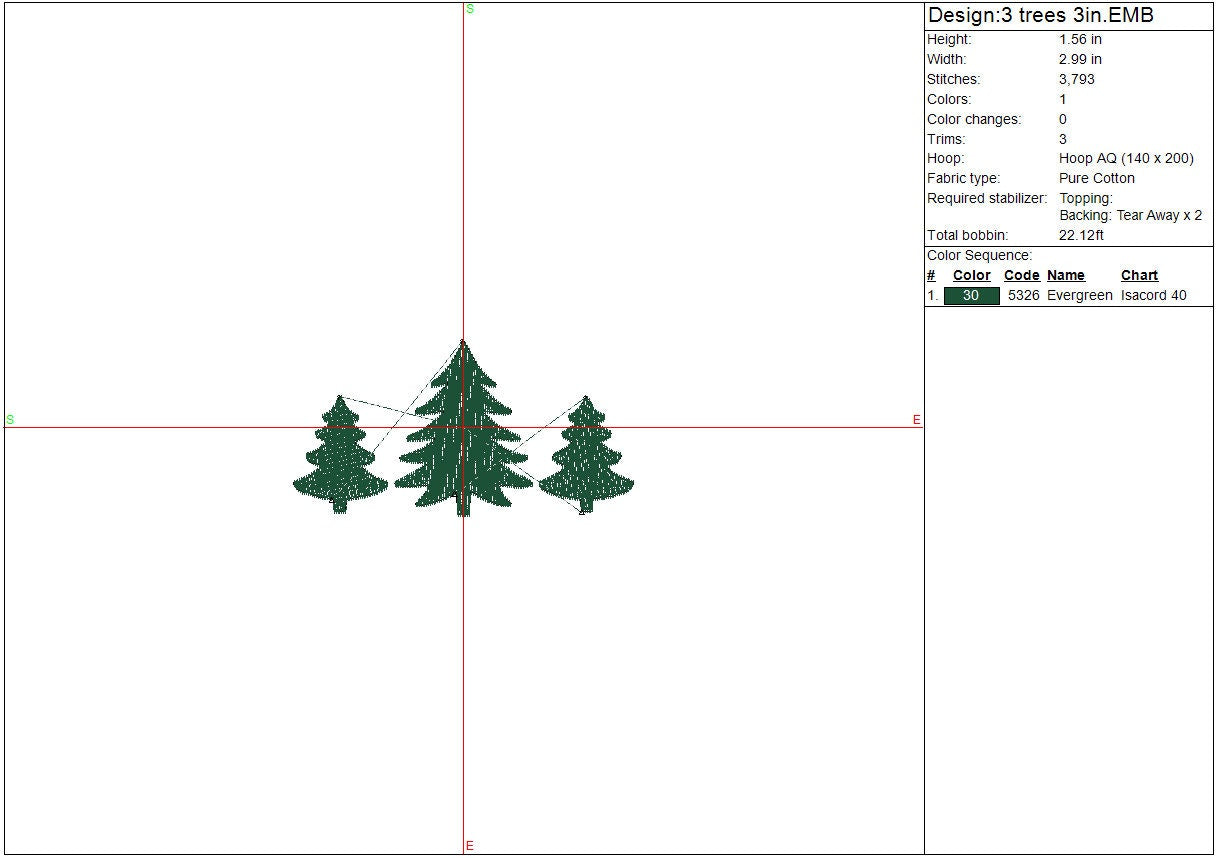Screen dimensions: 1218x858
Task: Click the red E marker on right edge
Action: click(x=916, y=420)
